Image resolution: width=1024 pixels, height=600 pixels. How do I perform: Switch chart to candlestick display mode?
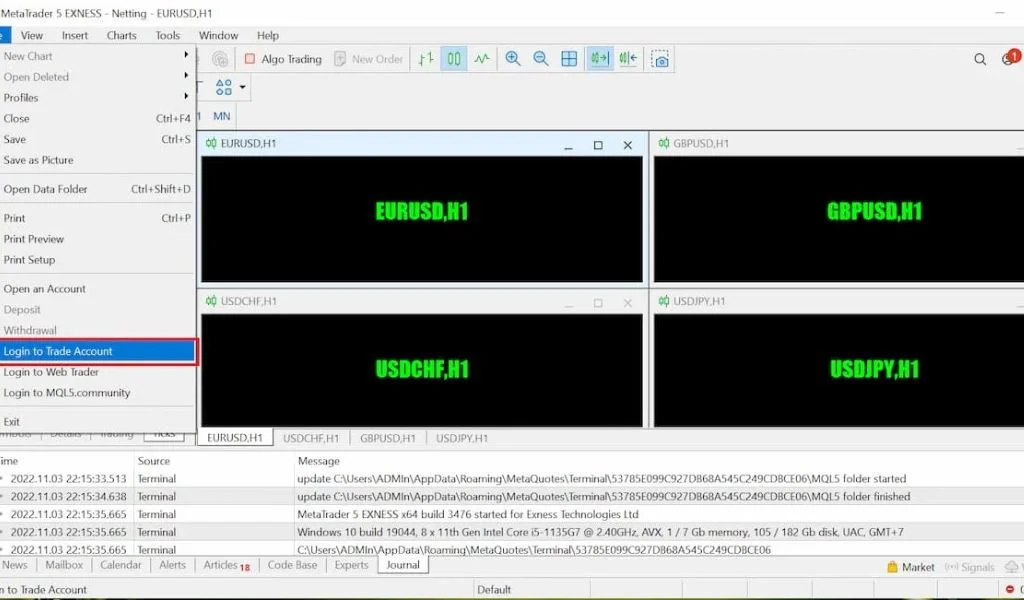(x=455, y=58)
